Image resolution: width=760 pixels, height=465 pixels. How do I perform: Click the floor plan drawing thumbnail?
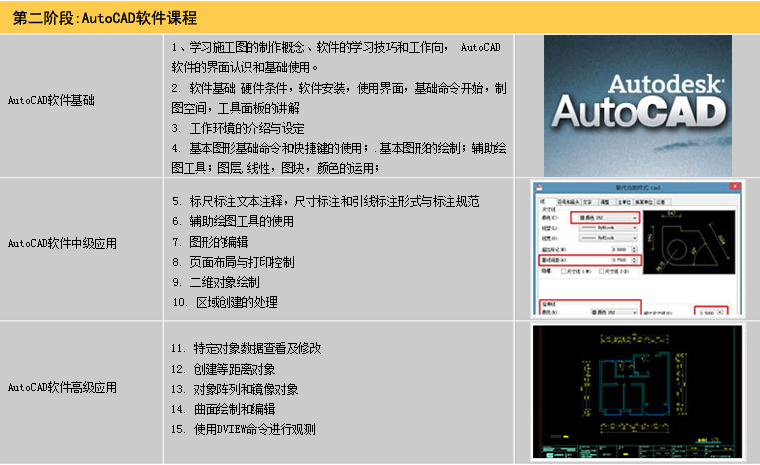click(x=635, y=390)
